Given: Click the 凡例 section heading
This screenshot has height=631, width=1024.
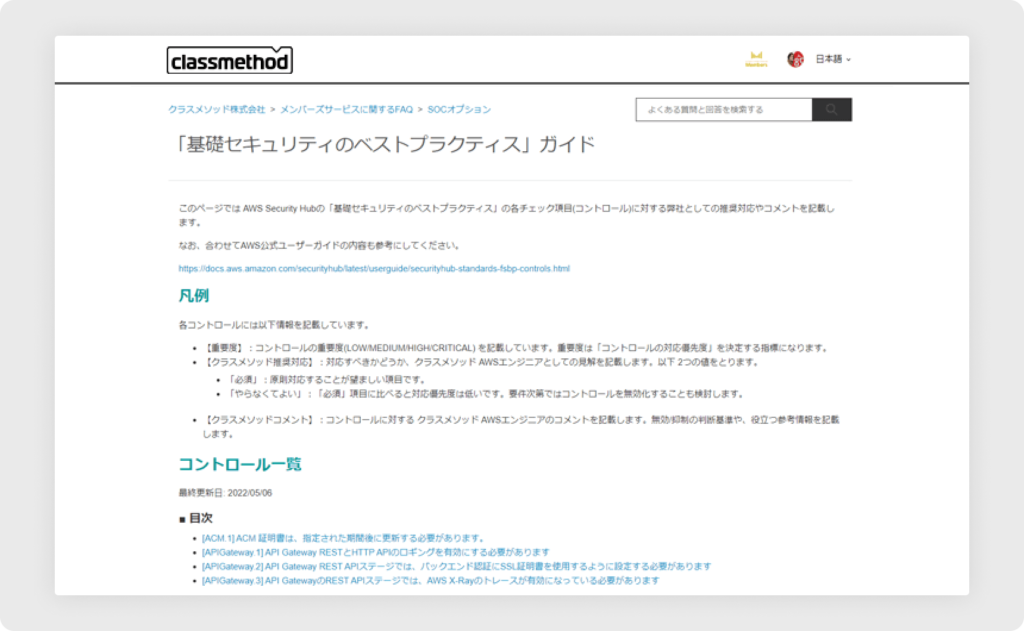Looking at the screenshot, I should click(193, 296).
